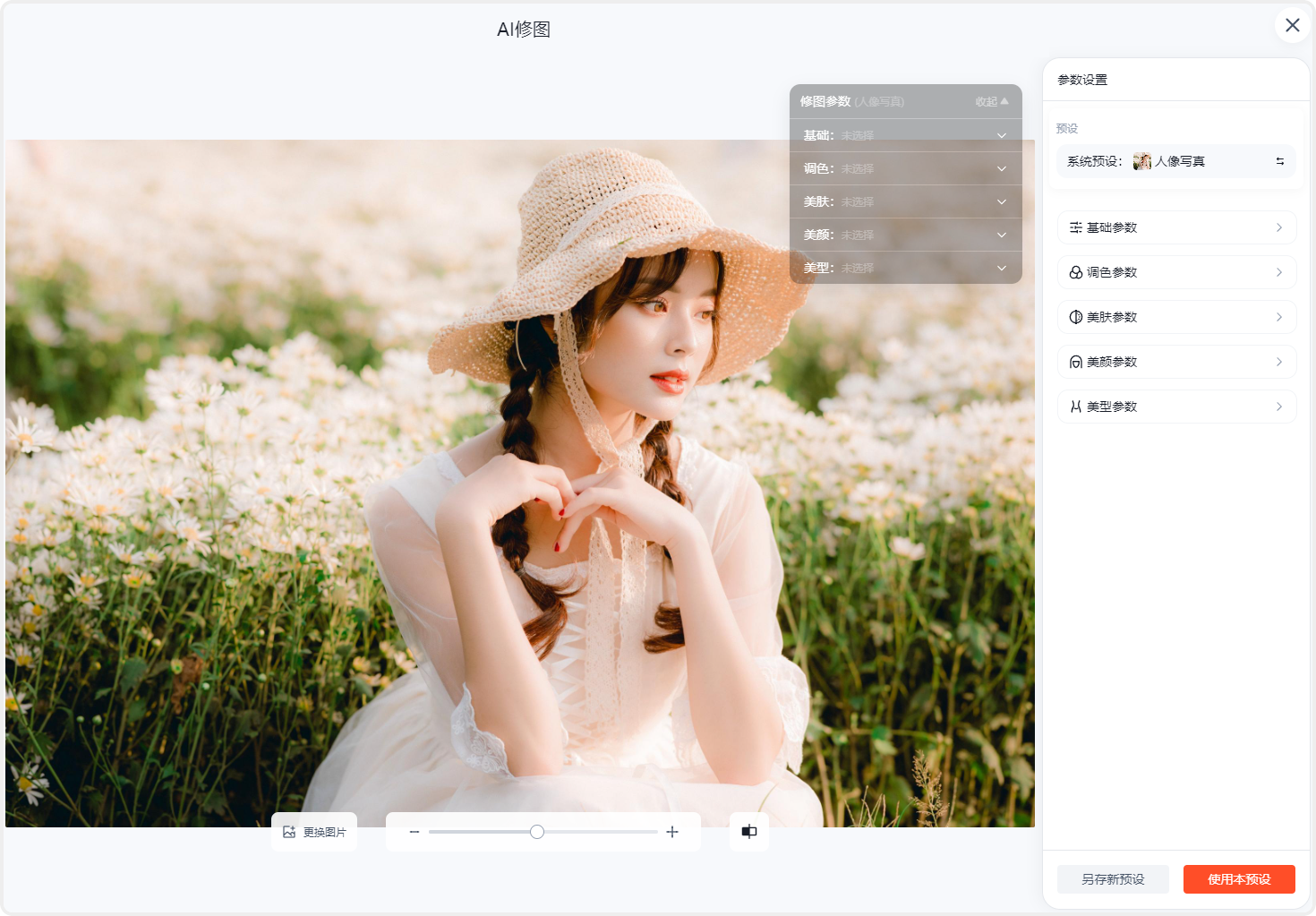Expand the 基础 dropdown in overlay
1316x916 pixels.
pos(1001,136)
